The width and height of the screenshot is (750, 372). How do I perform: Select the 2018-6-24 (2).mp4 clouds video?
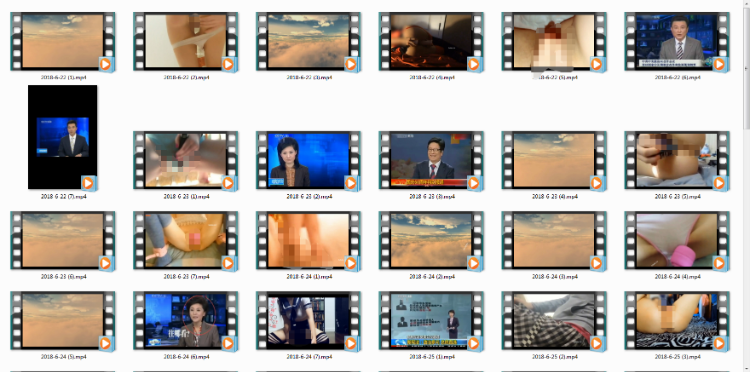tap(431, 240)
